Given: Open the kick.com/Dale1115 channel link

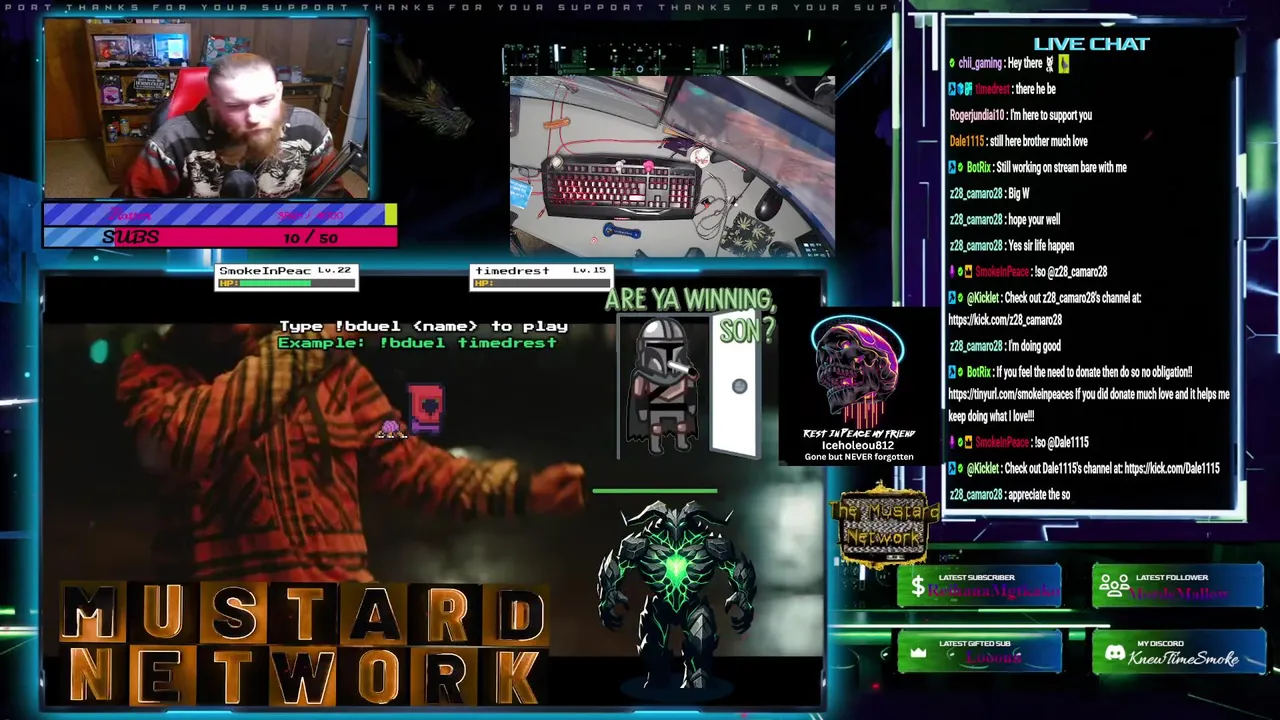Looking at the screenshot, I should [1171, 468].
